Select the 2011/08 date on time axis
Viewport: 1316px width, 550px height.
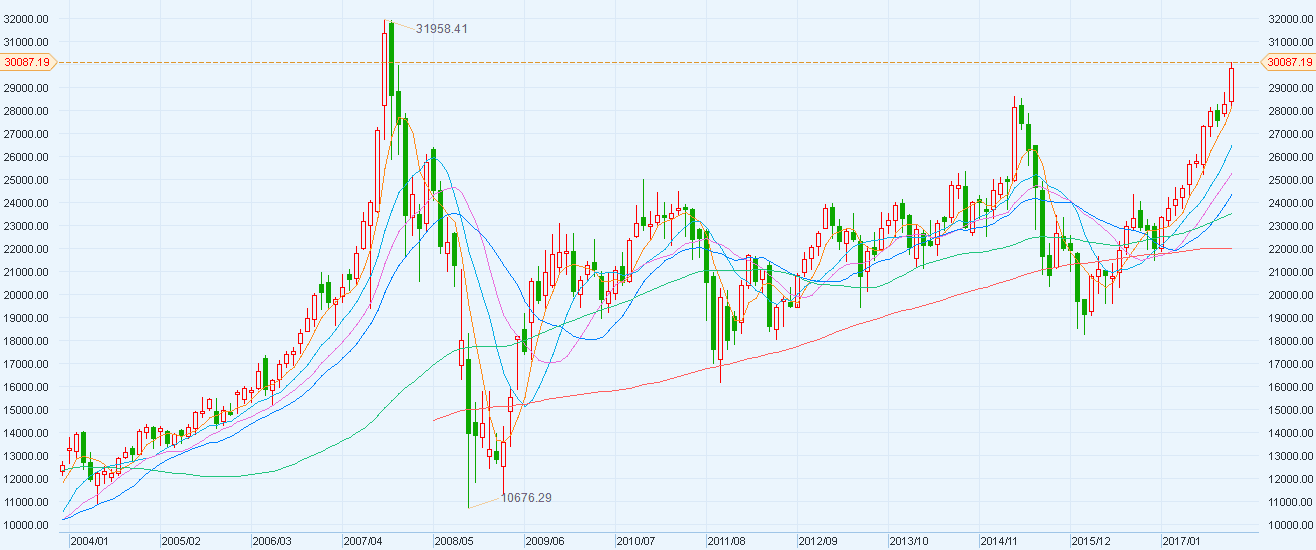coord(727,541)
